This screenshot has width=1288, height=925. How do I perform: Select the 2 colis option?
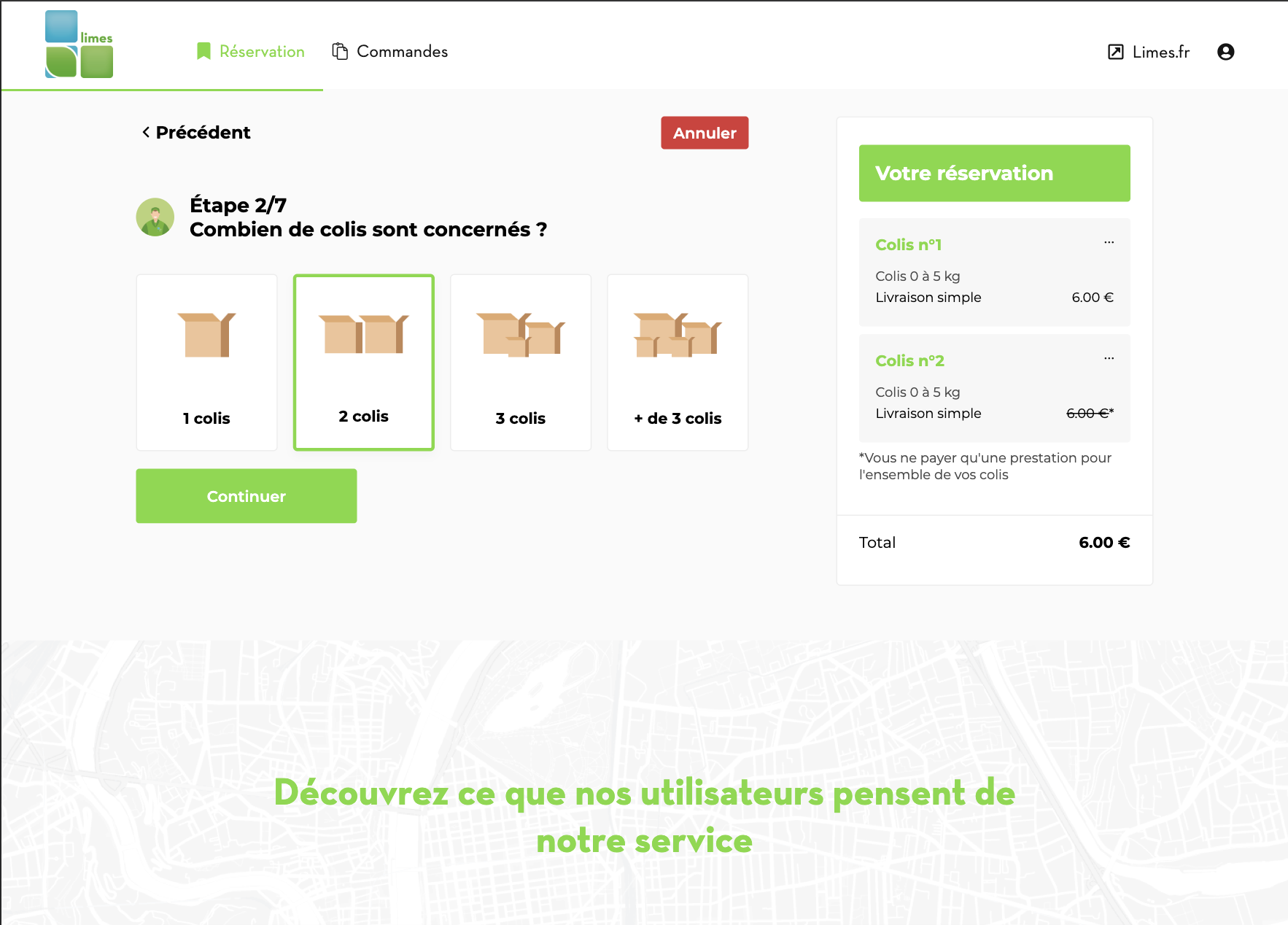click(363, 363)
